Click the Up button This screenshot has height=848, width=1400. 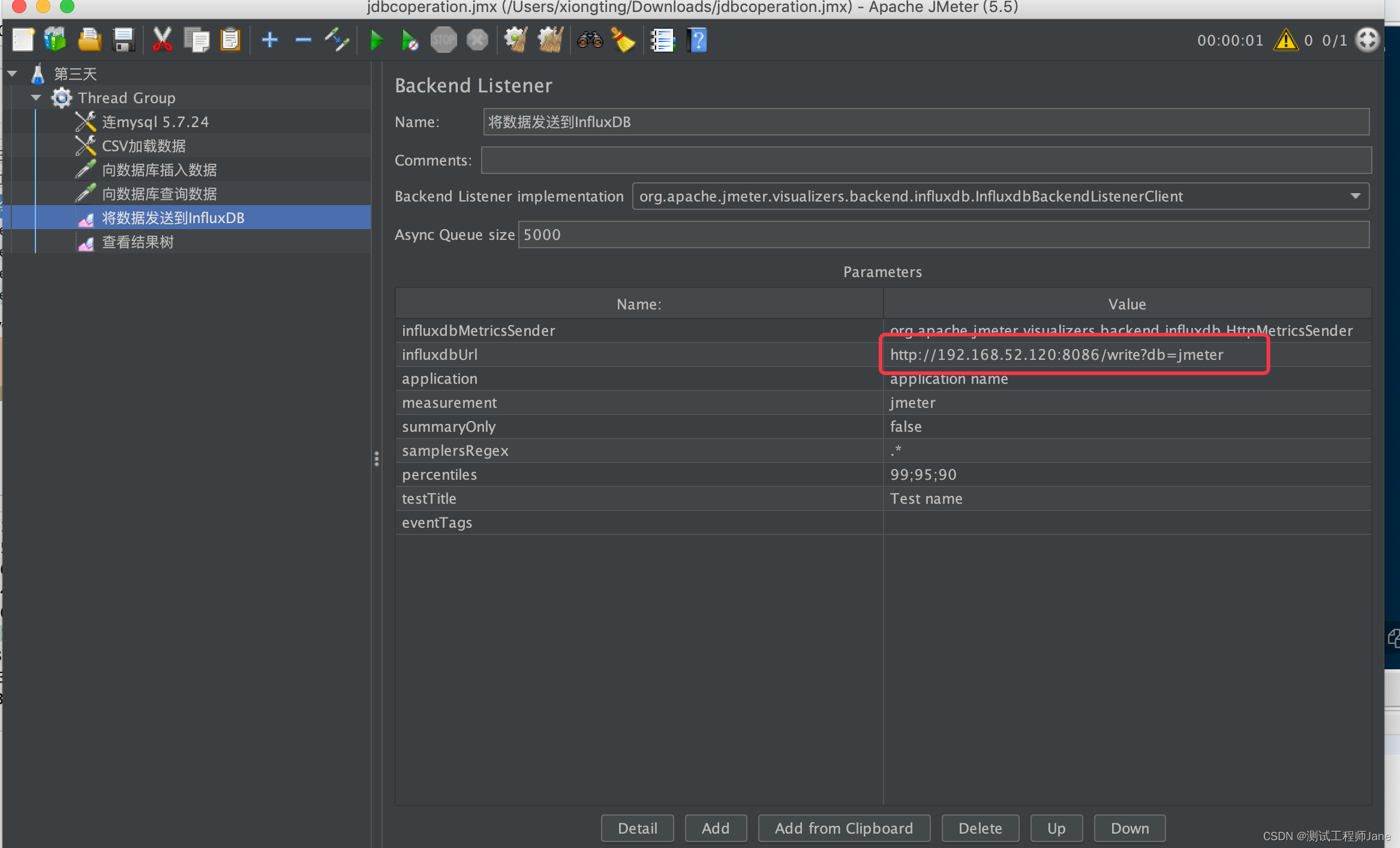click(1056, 828)
